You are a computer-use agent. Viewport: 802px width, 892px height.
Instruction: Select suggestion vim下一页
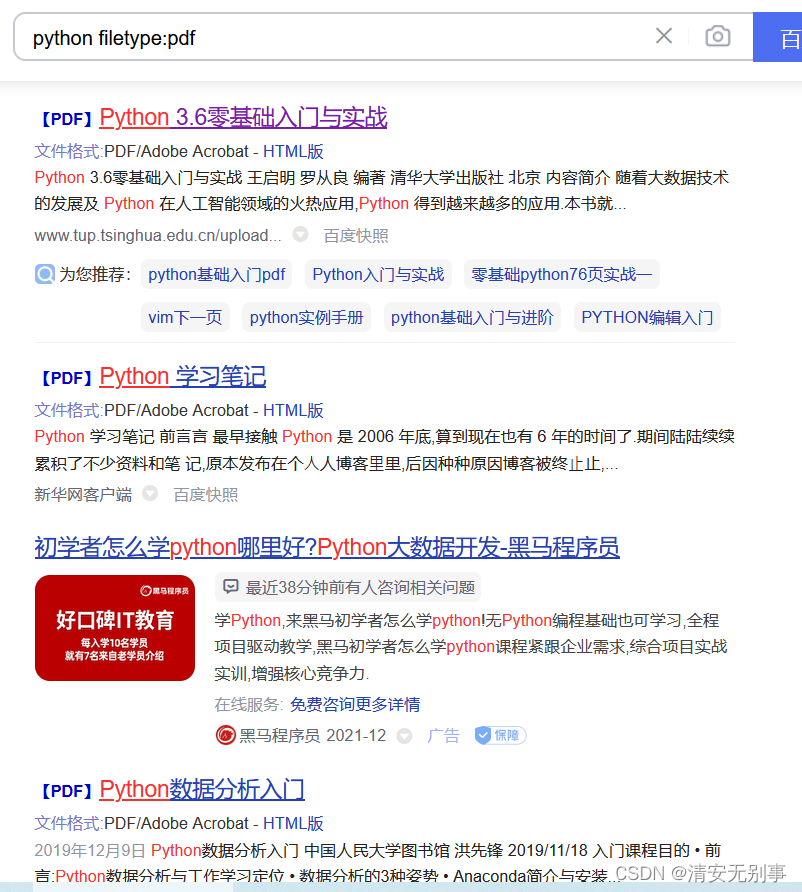185,317
